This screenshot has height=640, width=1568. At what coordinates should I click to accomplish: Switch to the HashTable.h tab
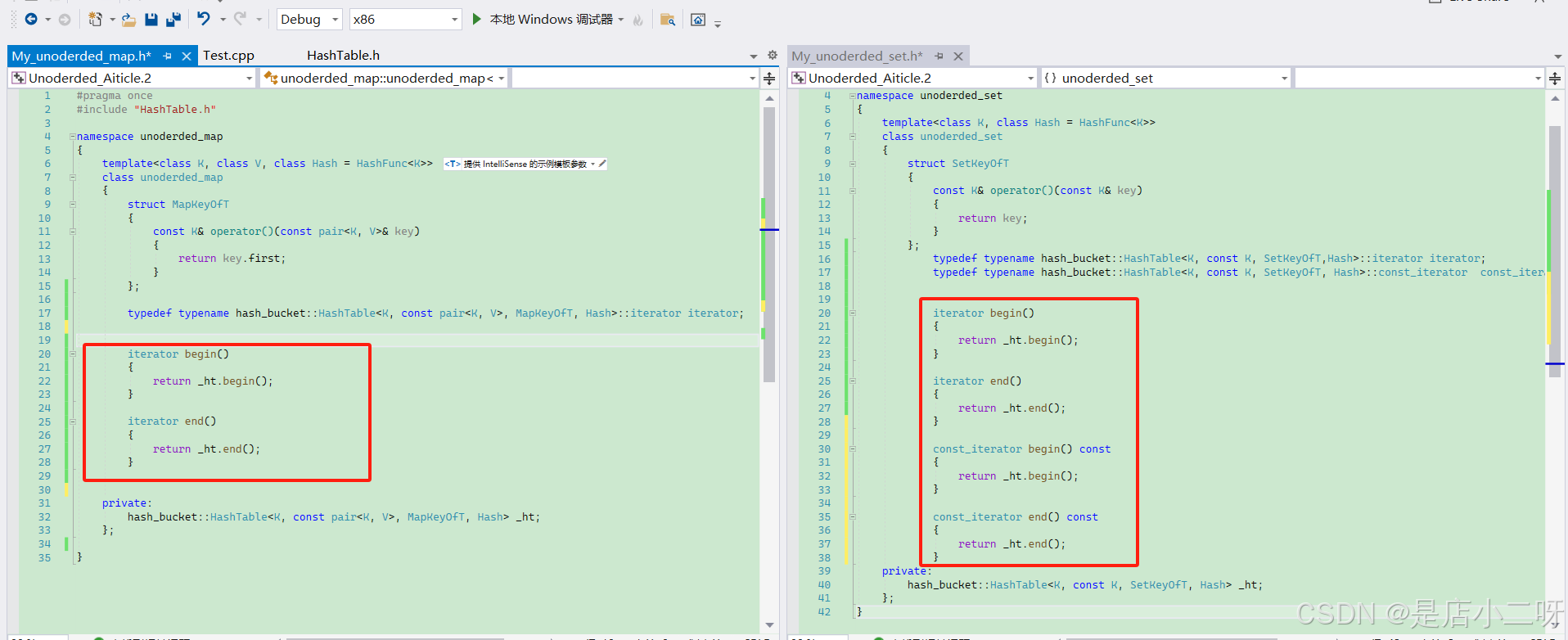click(x=343, y=56)
